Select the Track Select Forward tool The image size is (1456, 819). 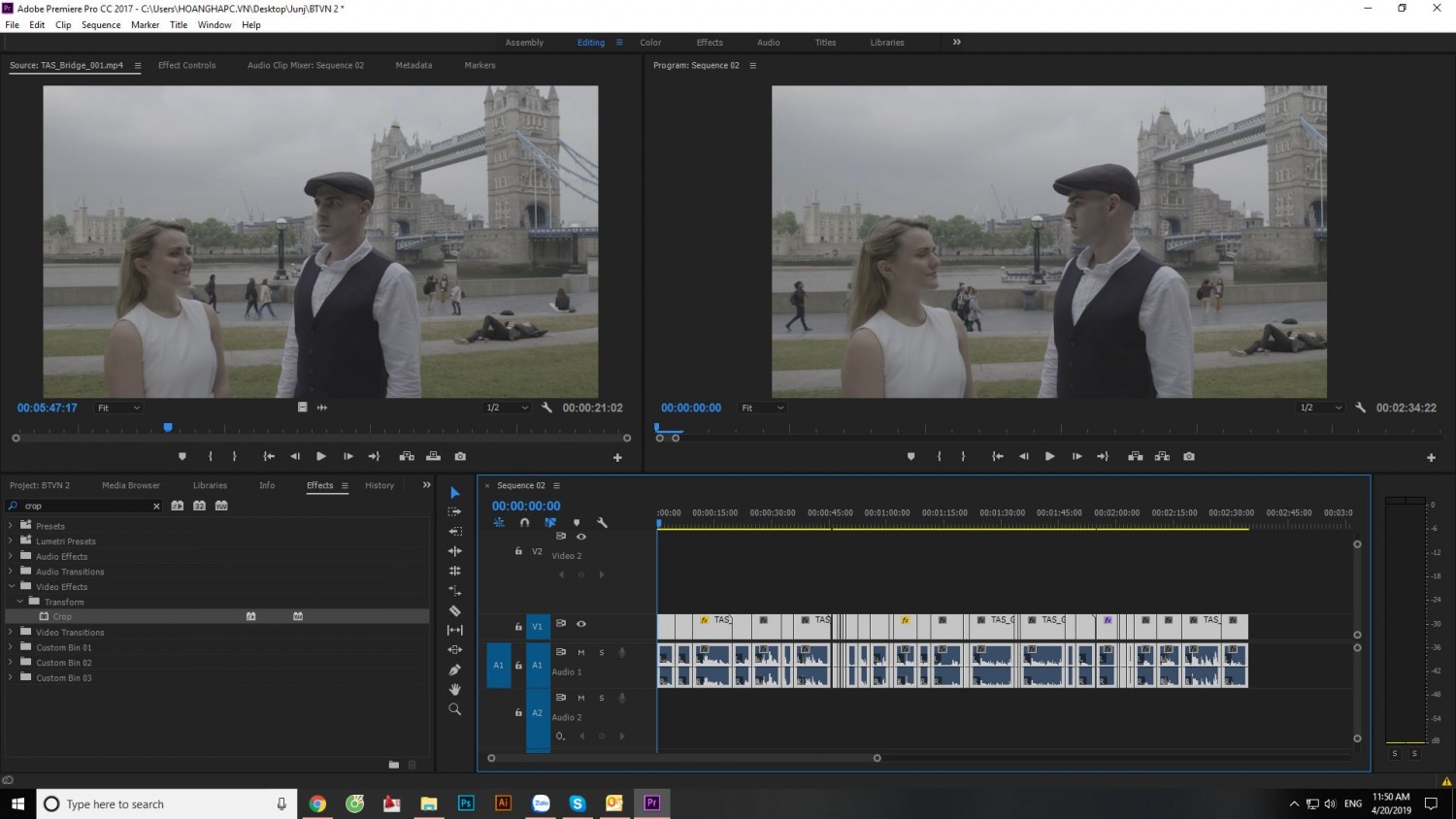(x=454, y=511)
